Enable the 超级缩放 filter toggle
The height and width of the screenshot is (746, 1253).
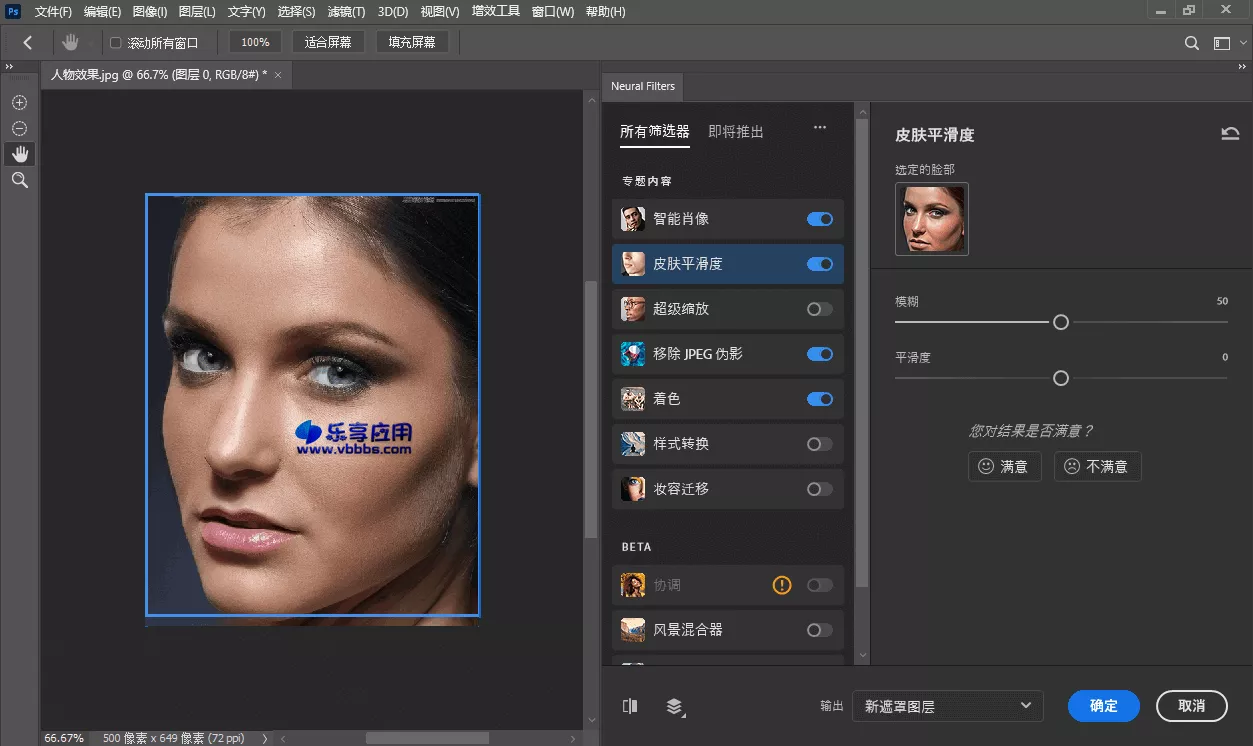pos(819,309)
